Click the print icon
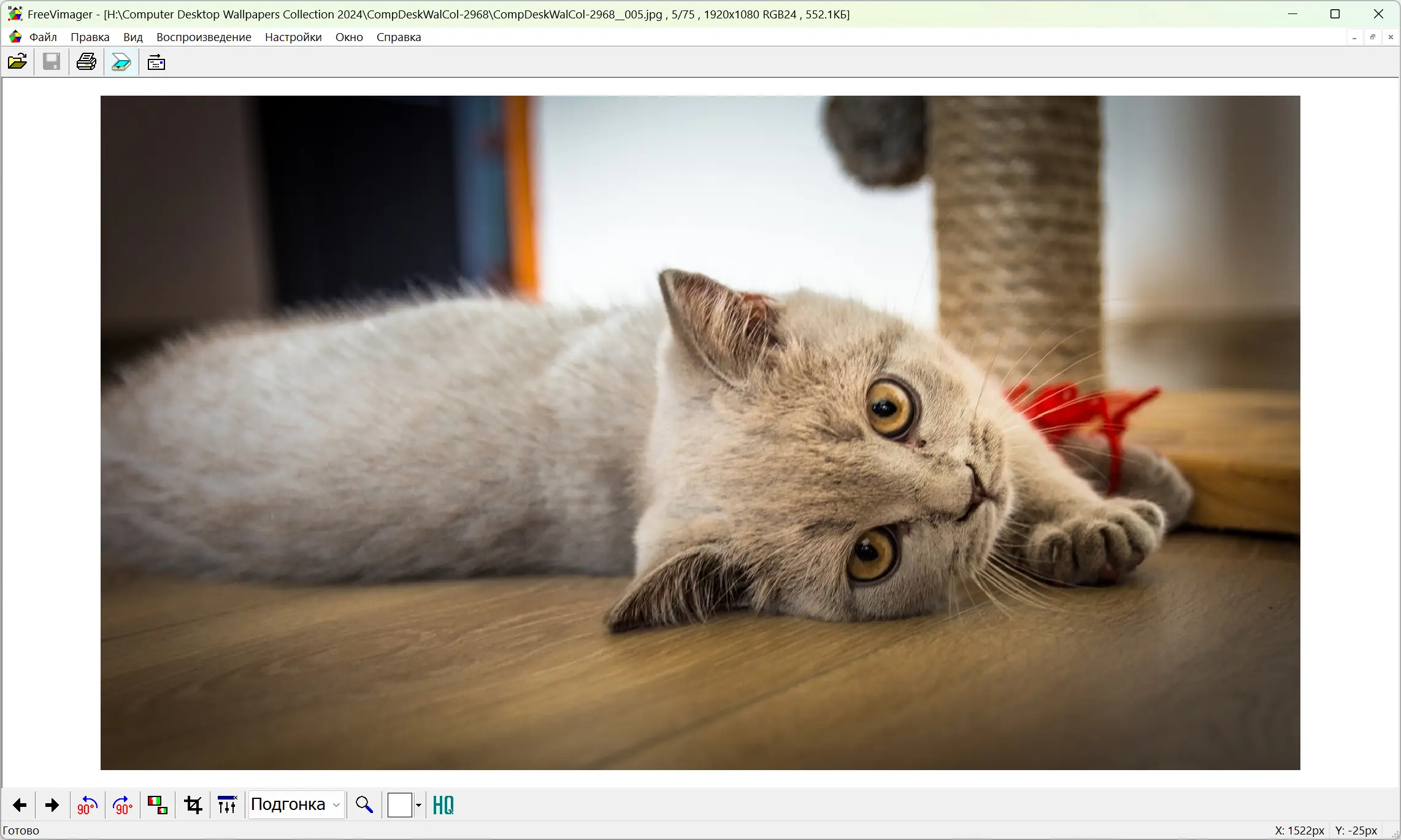 [x=86, y=62]
